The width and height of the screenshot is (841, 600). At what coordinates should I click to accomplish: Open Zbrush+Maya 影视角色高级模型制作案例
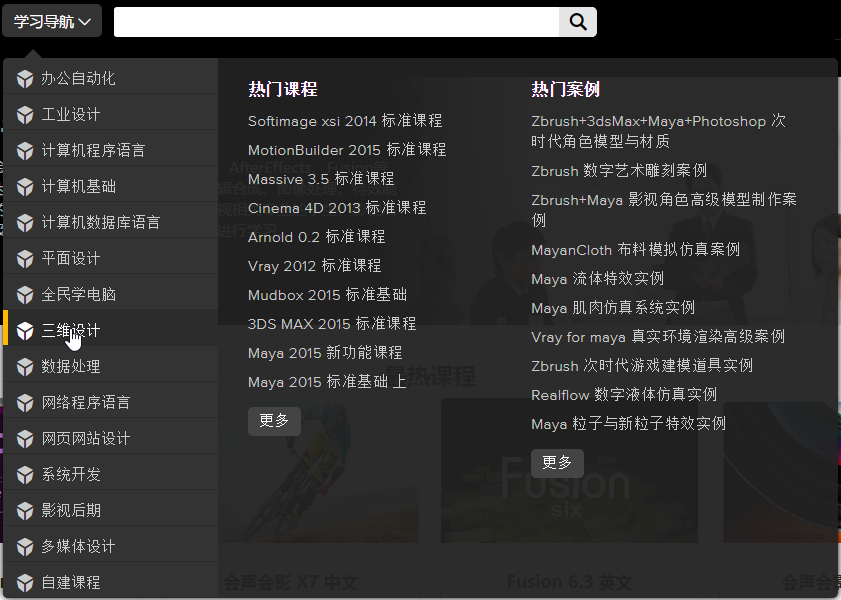tap(664, 210)
